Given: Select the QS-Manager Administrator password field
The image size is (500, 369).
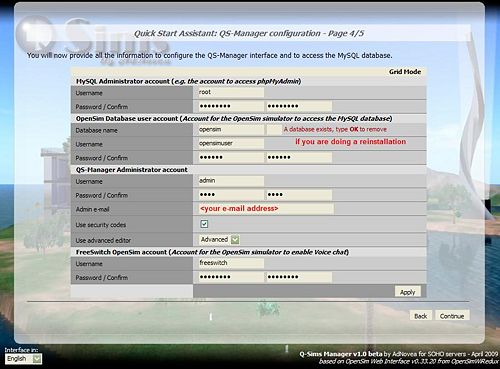Looking at the screenshot, I should [x=231, y=195].
